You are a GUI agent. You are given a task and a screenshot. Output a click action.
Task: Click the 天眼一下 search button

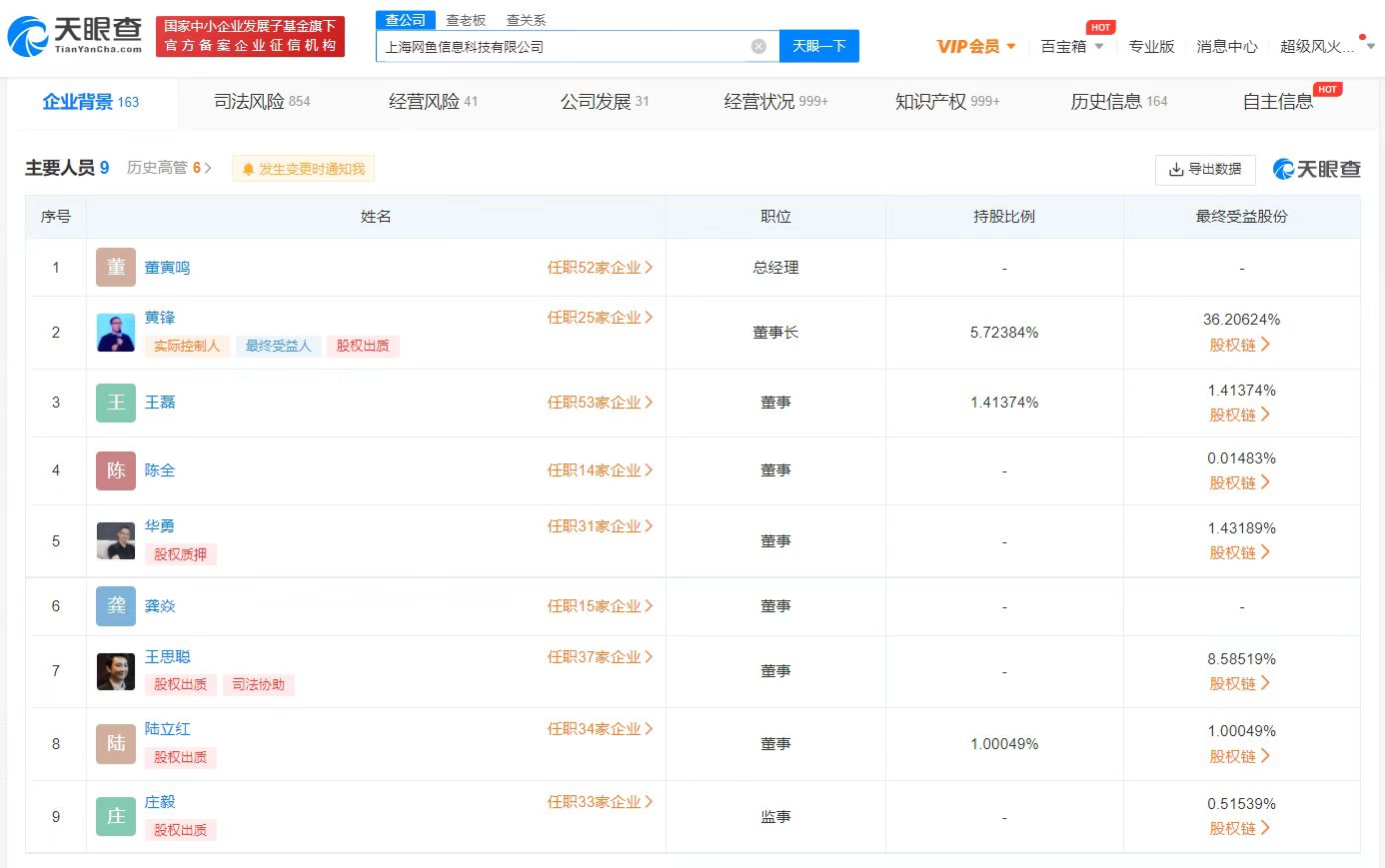tap(818, 46)
